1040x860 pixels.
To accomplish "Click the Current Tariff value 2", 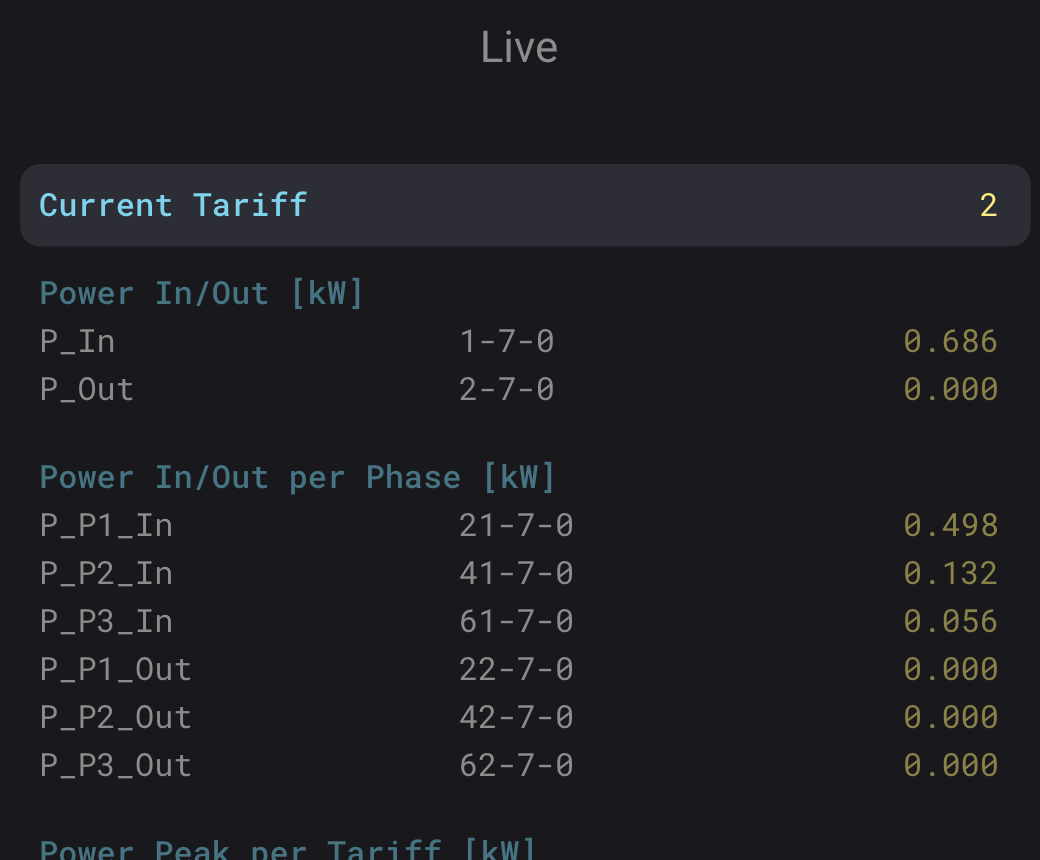I will (x=988, y=206).
